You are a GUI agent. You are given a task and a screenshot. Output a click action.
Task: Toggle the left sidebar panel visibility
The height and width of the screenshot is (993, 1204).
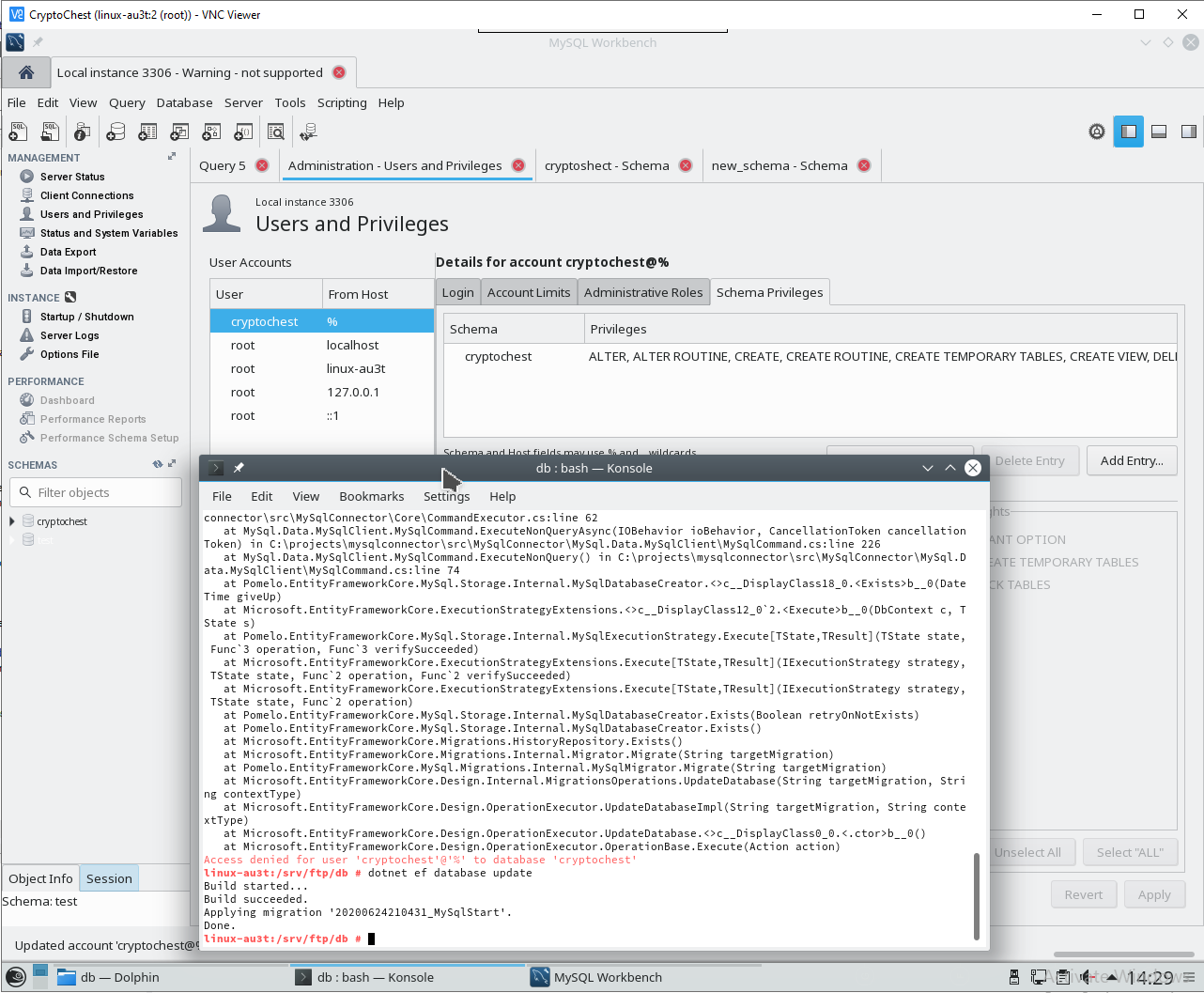(1129, 132)
